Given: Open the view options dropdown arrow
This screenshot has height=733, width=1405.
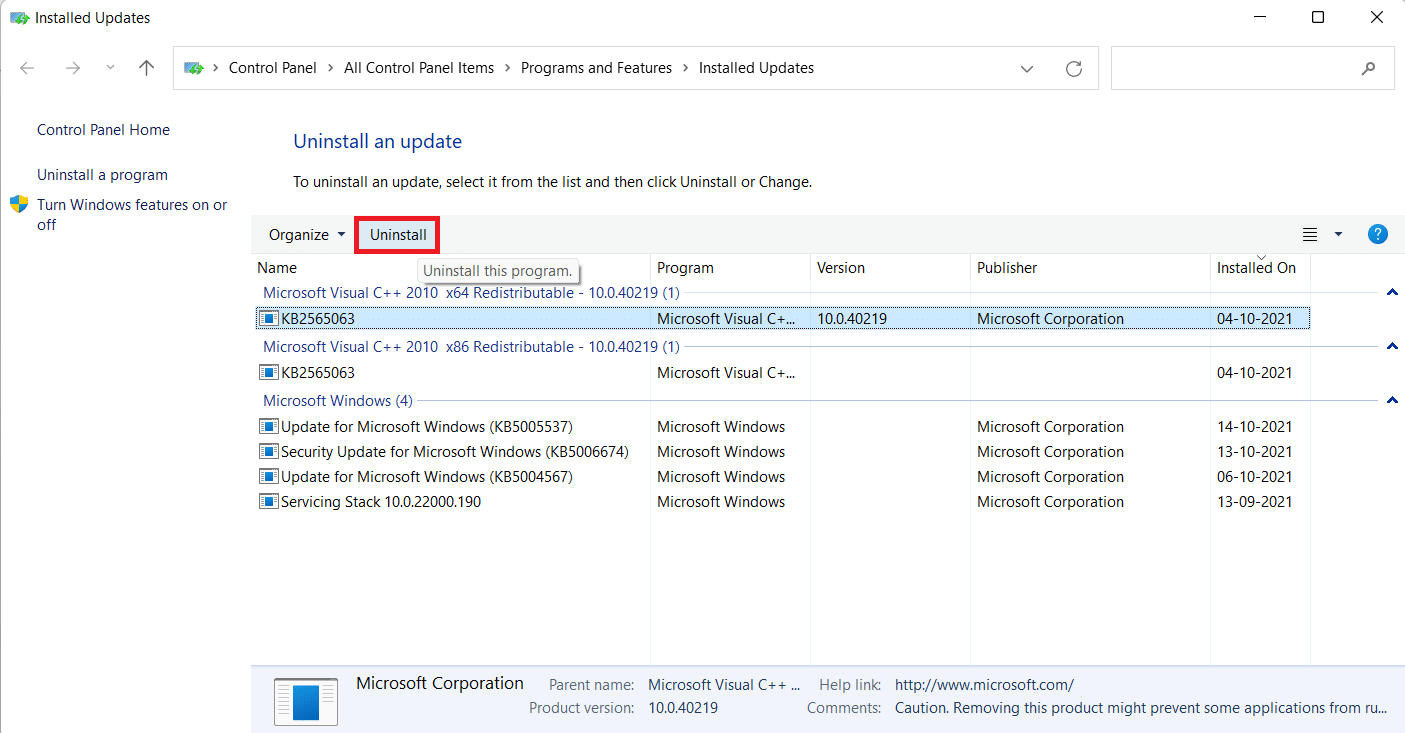Looking at the screenshot, I should 1338,235.
